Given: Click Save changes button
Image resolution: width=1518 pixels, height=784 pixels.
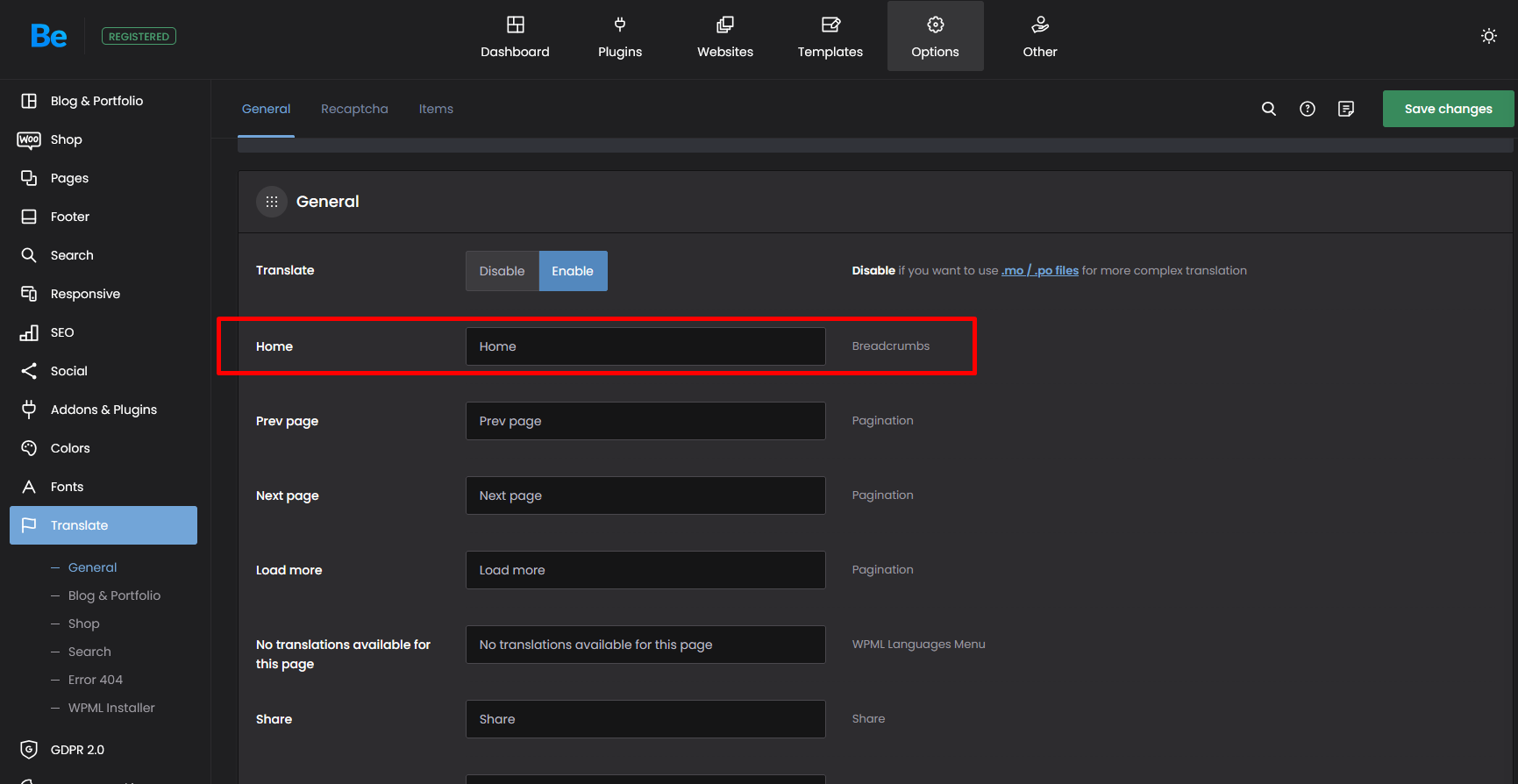Looking at the screenshot, I should click(1448, 109).
